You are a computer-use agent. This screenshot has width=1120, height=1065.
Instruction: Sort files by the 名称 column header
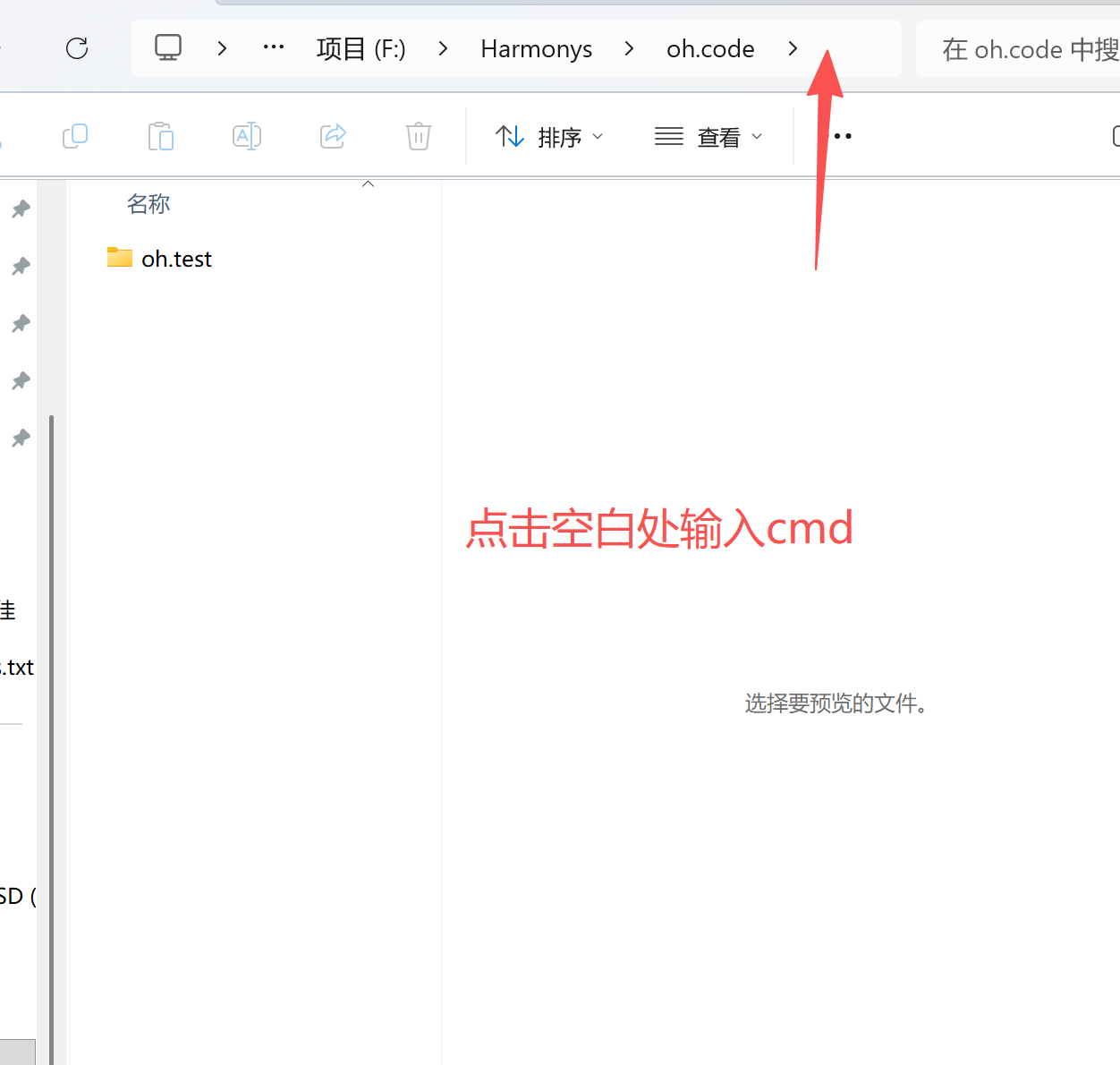click(148, 203)
